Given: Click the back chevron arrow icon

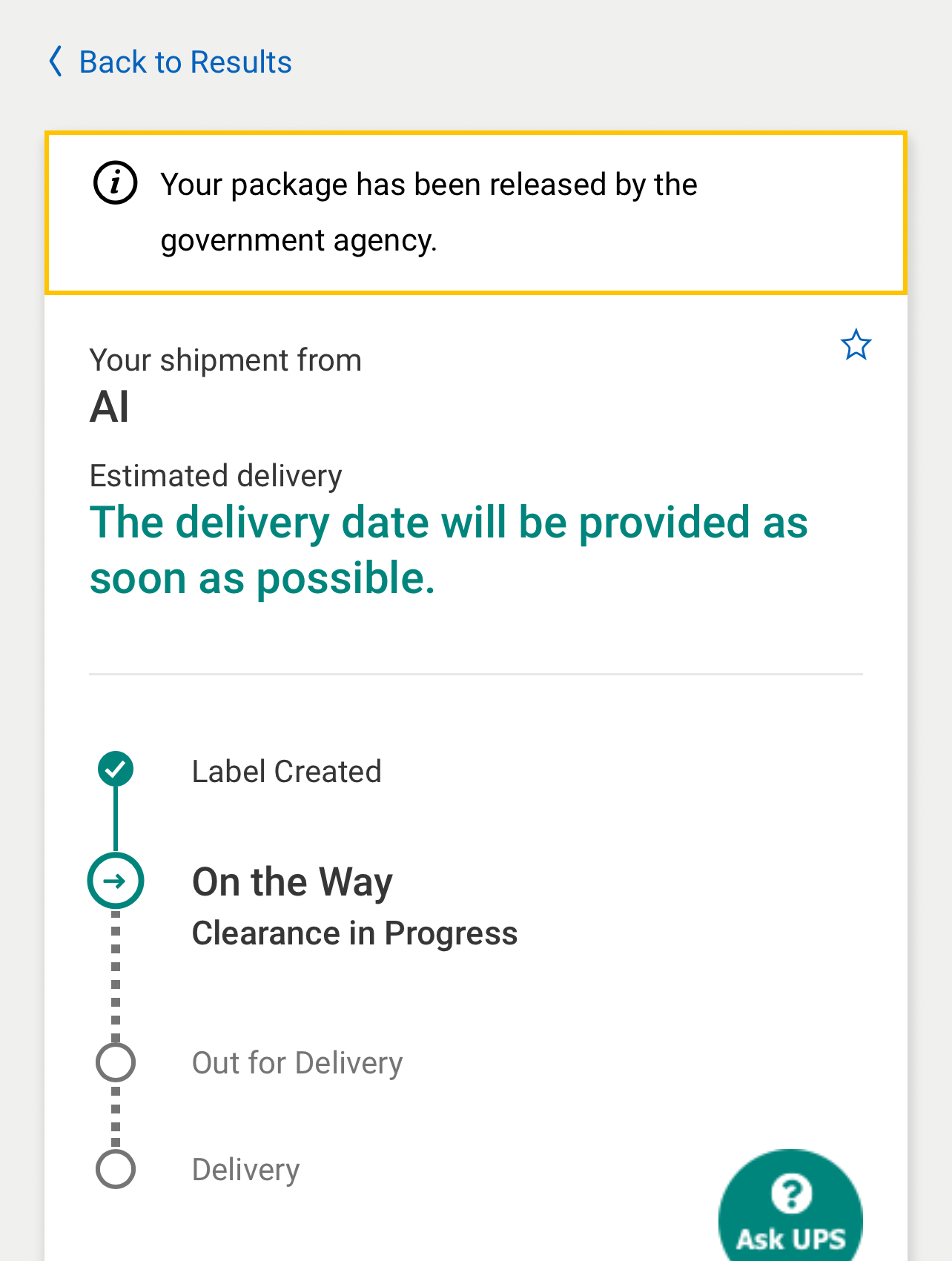Looking at the screenshot, I should pyautogui.click(x=56, y=62).
